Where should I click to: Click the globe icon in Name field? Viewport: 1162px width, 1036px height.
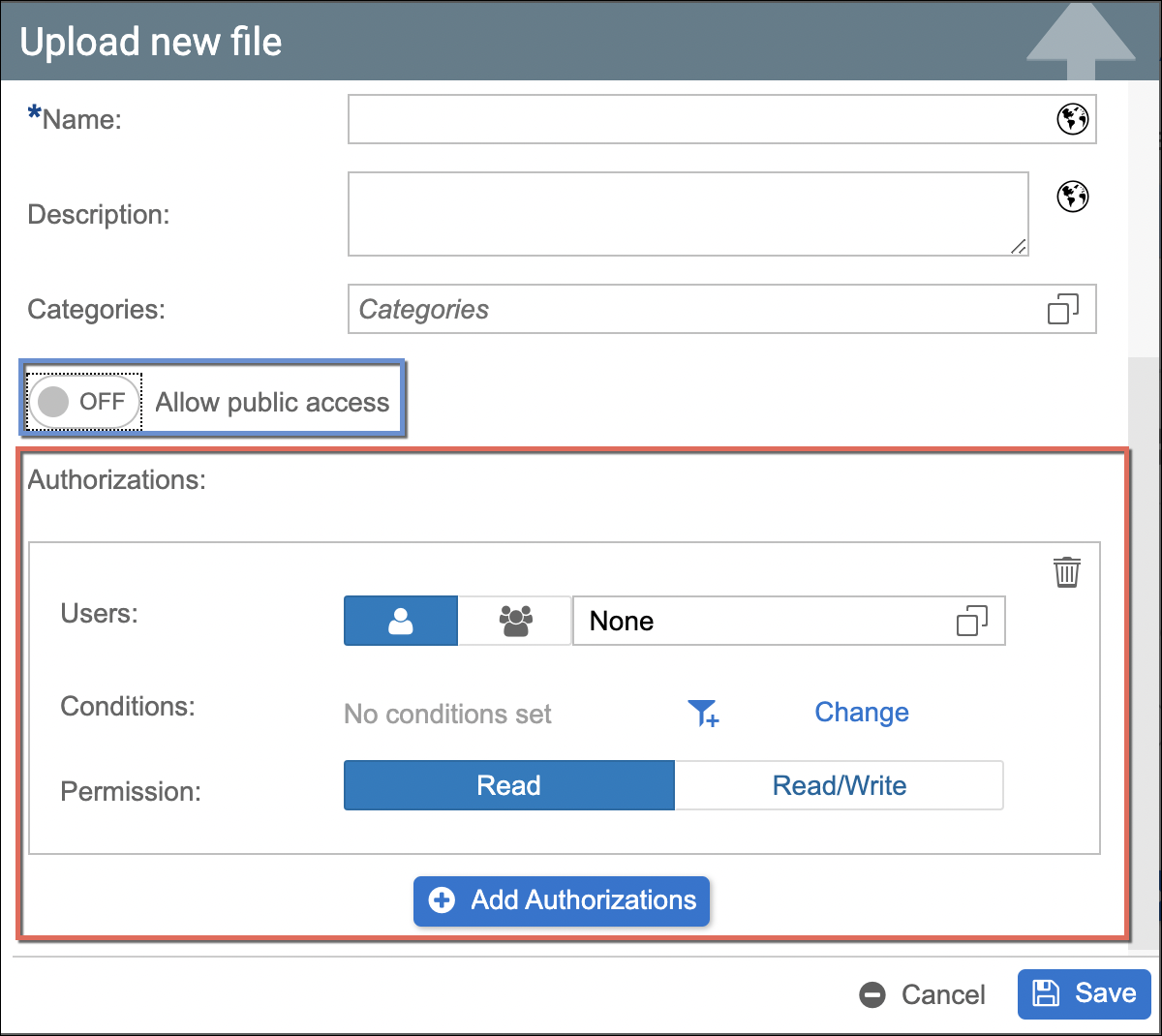(x=1072, y=119)
